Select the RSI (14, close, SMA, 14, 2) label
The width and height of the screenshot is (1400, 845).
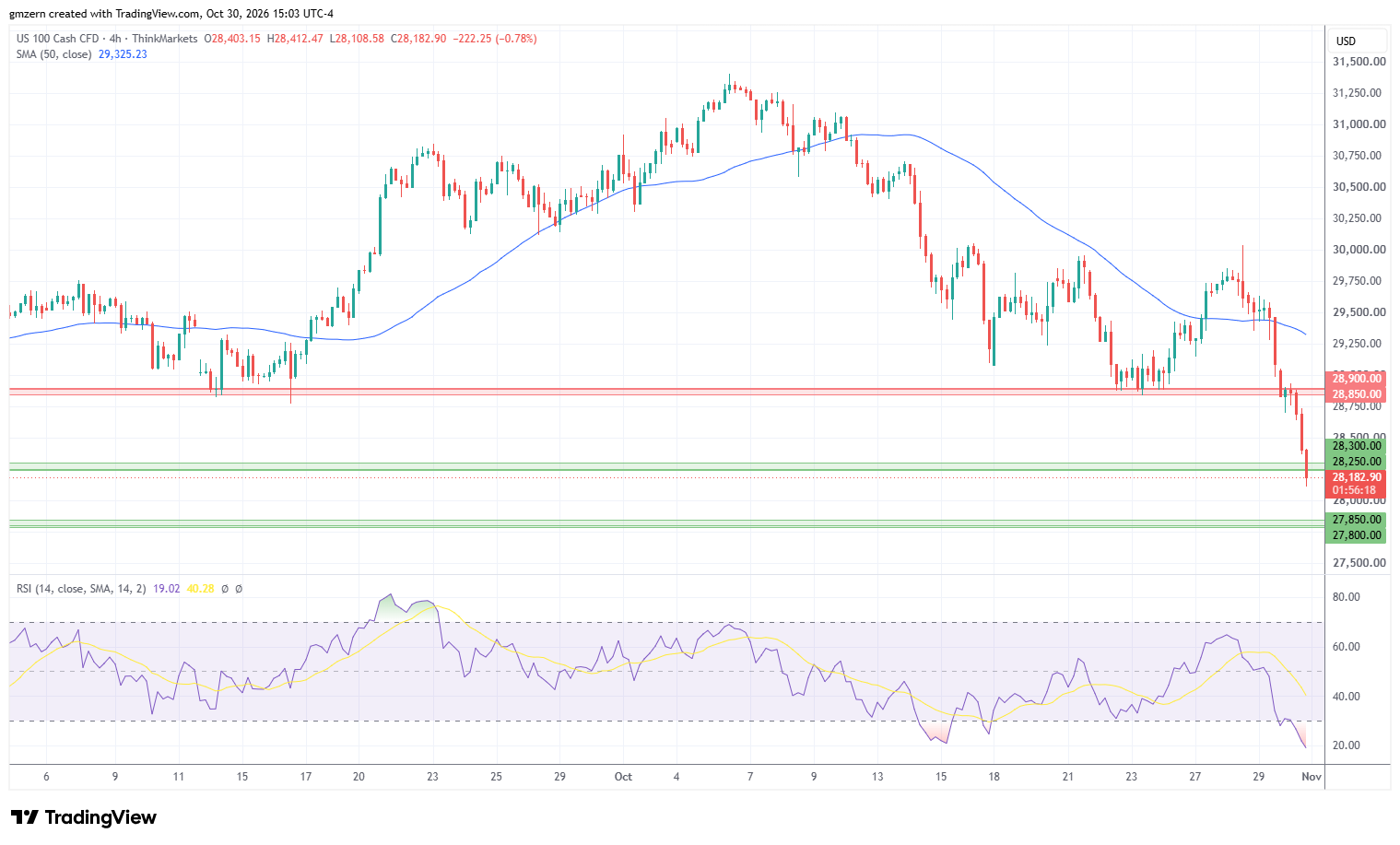pos(81,589)
